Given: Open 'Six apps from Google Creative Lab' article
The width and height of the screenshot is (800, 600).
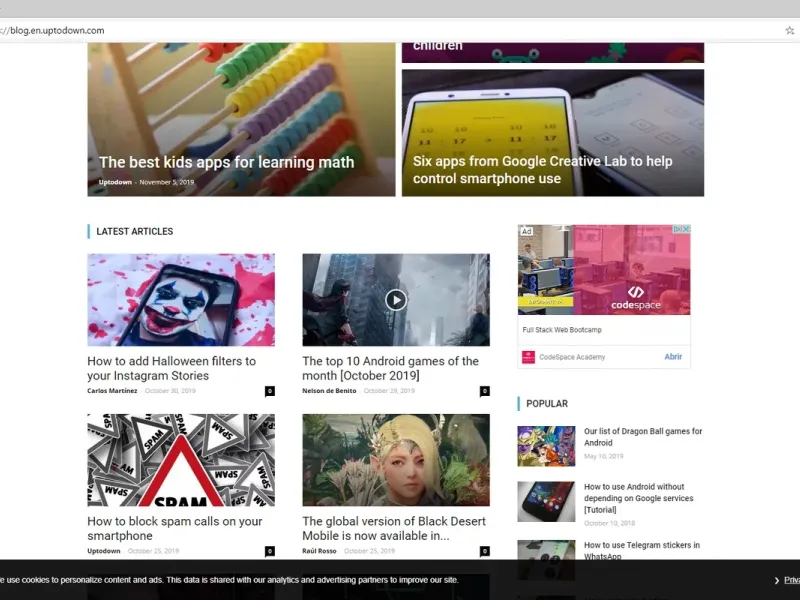Looking at the screenshot, I should (542, 170).
